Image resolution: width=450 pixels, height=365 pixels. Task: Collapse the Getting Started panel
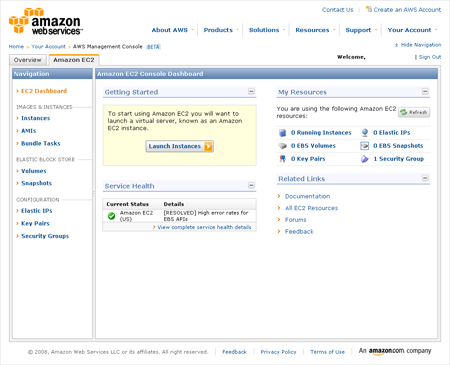251,91
